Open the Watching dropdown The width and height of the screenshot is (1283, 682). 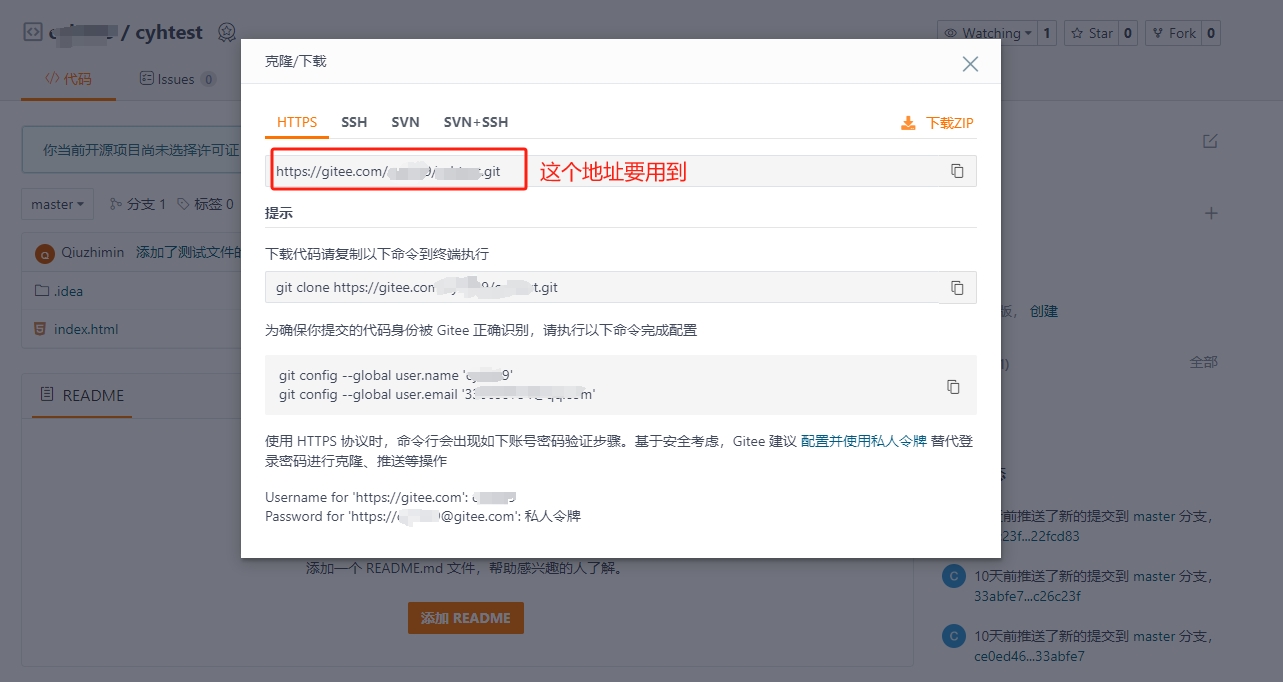point(989,33)
